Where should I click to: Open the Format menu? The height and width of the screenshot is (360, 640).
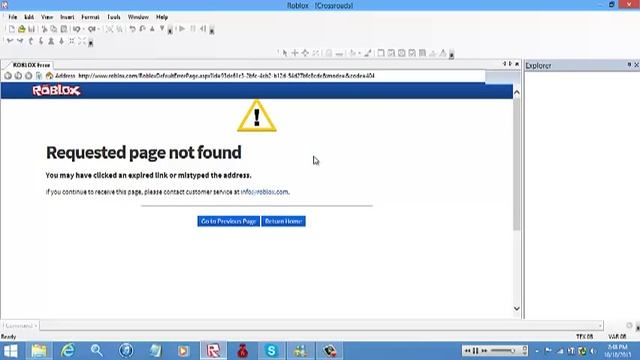(90, 17)
